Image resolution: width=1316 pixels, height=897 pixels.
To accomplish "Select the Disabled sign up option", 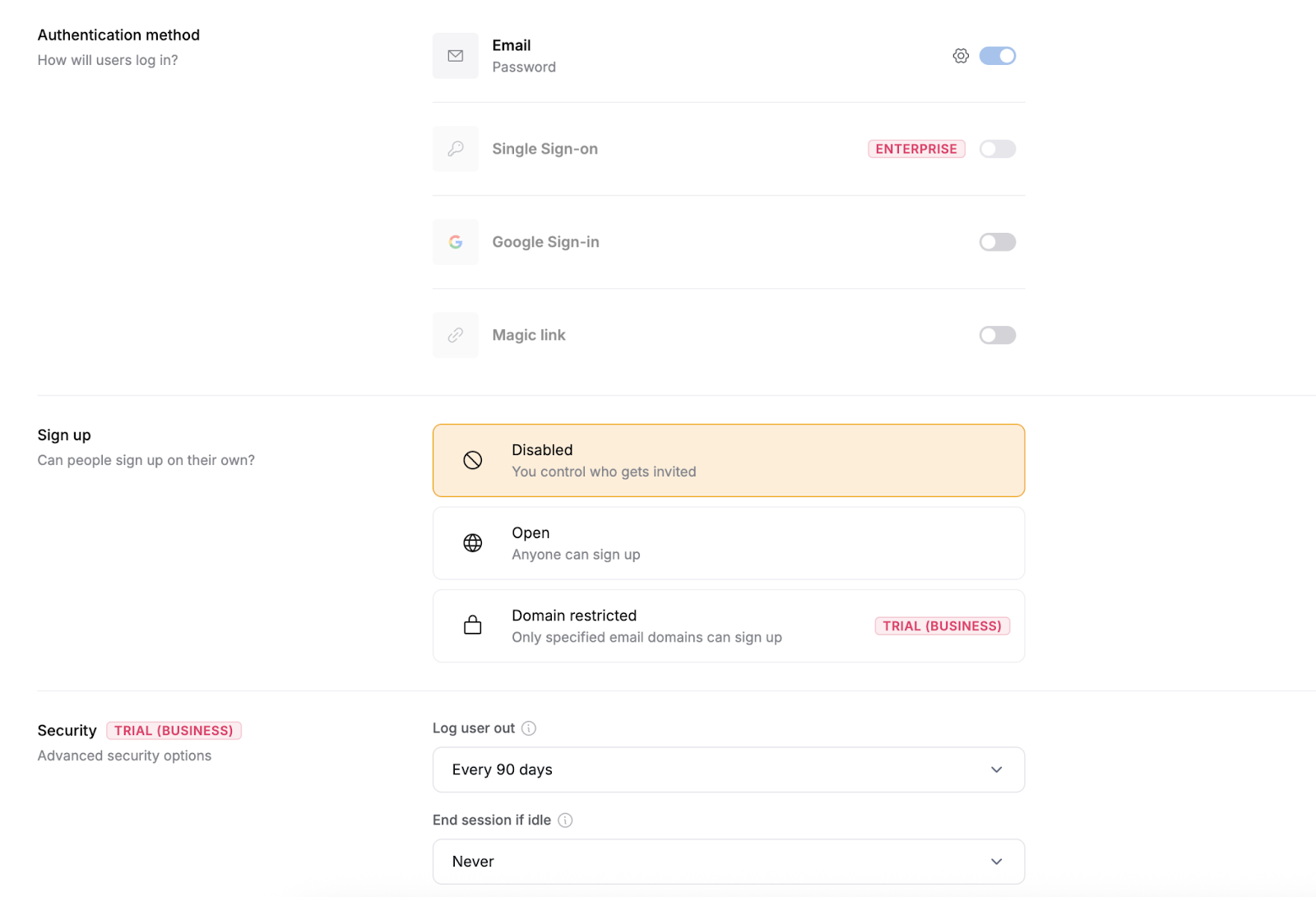I will (728, 461).
